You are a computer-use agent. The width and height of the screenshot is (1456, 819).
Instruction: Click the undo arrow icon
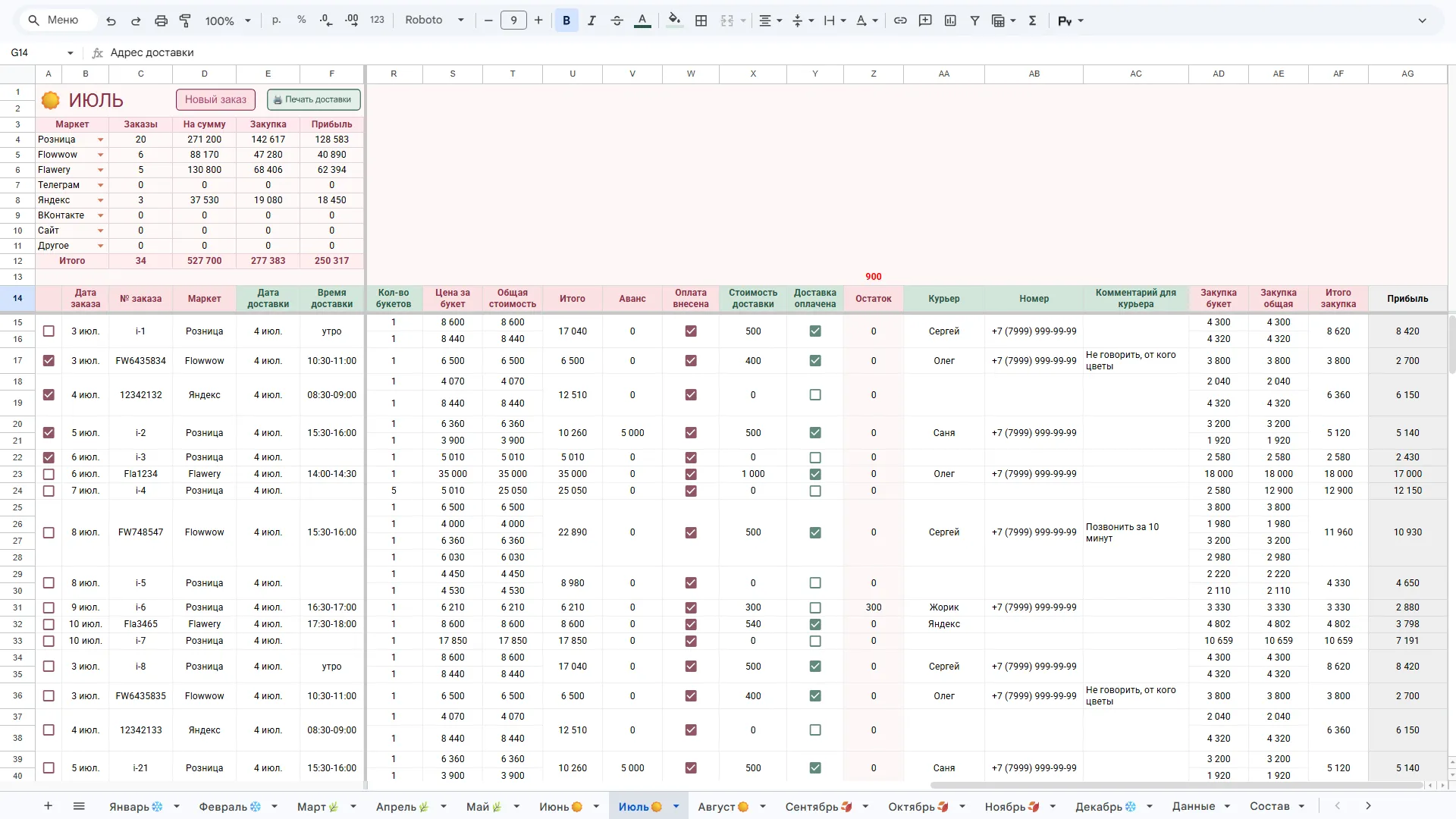point(111,20)
